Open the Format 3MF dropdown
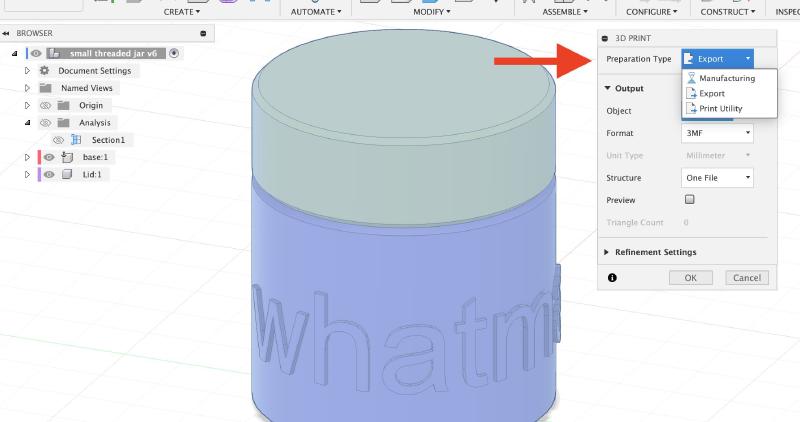The width and height of the screenshot is (800, 422). tap(717, 133)
